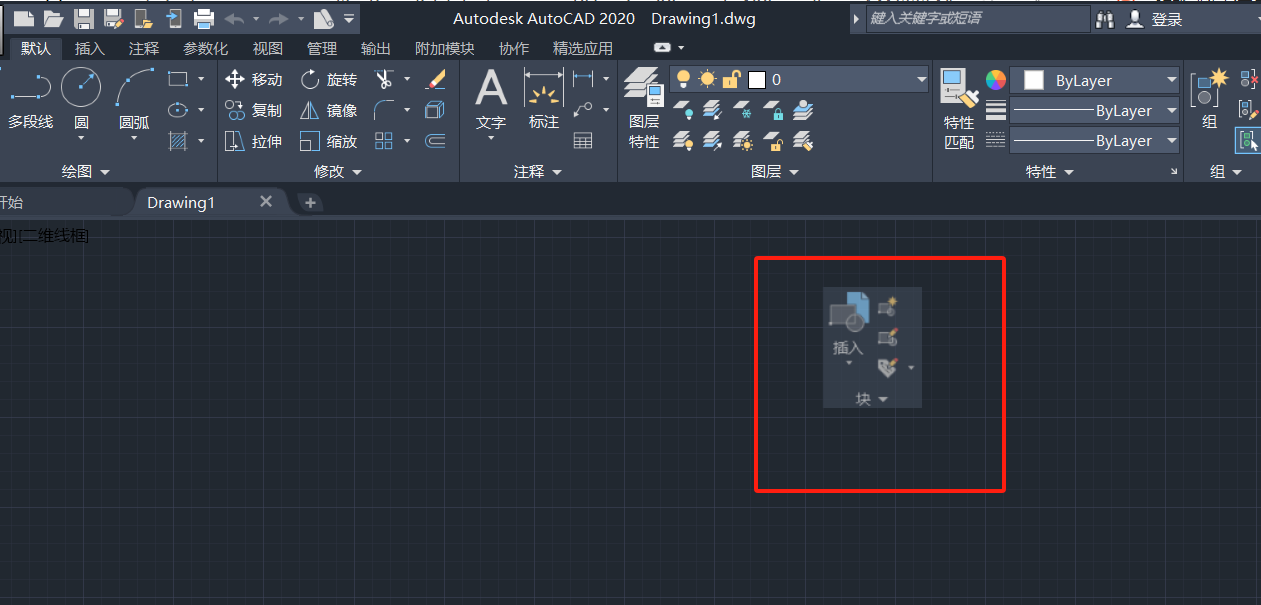
Task: Toggle layer on/off lightbulb in layer list
Action: coord(683,80)
